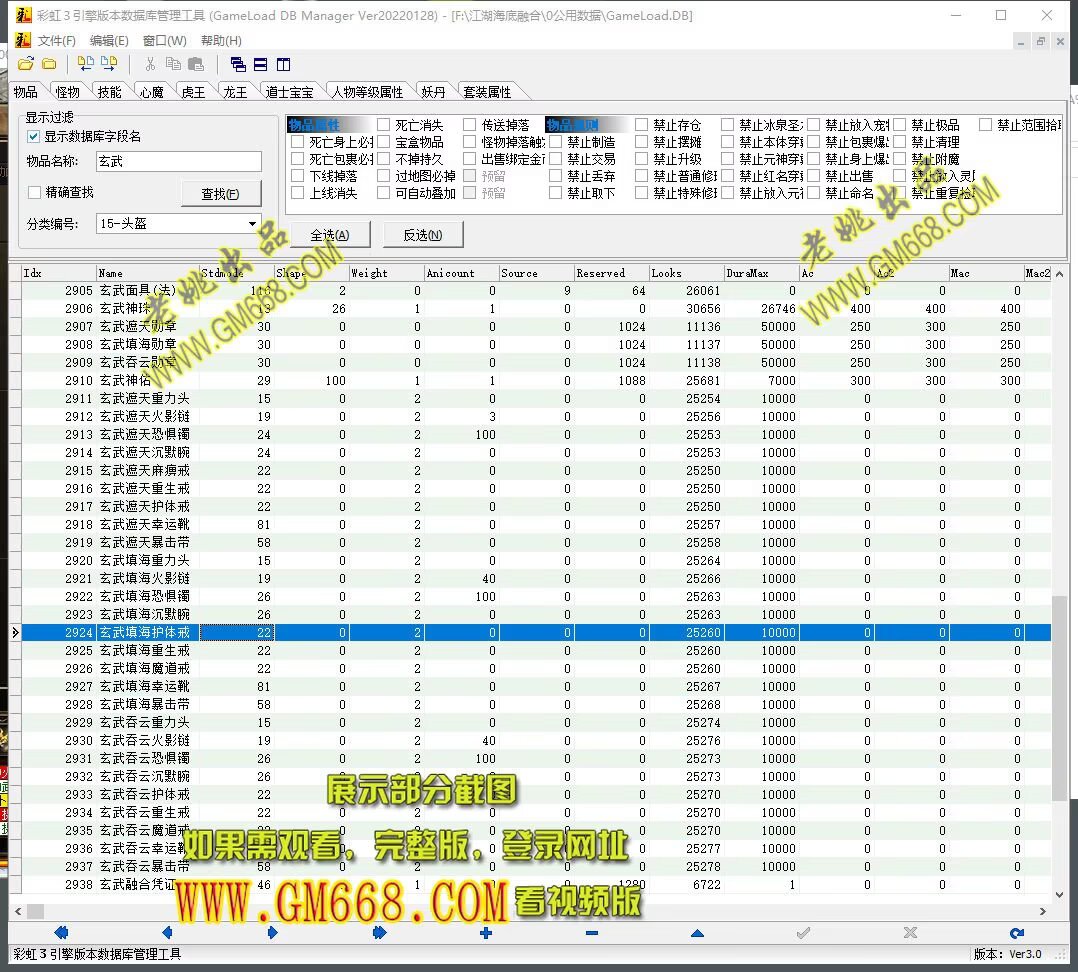Go to last record navigation arrow
Viewport: 1078px width, 972px height.
tap(379, 933)
